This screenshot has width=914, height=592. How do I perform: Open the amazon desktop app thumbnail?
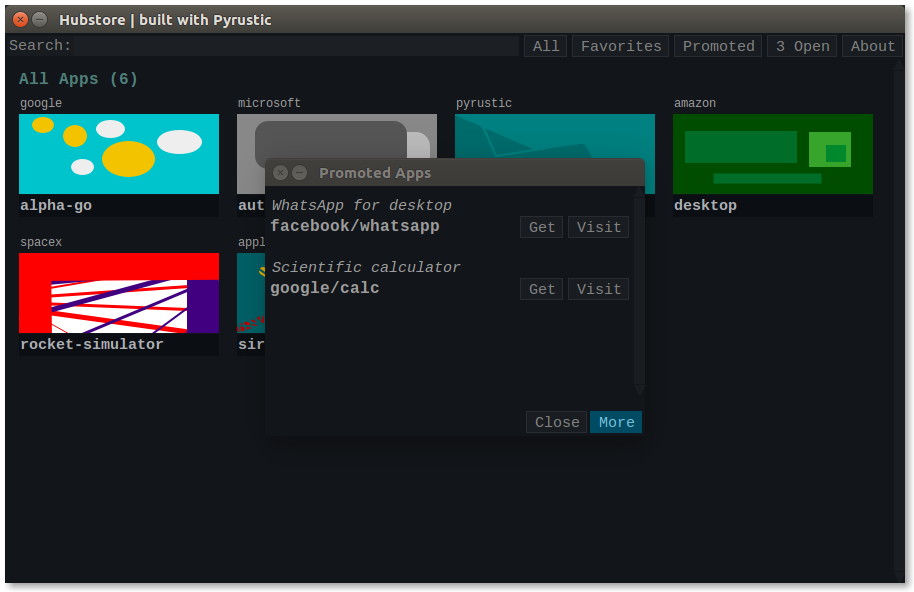coord(773,154)
